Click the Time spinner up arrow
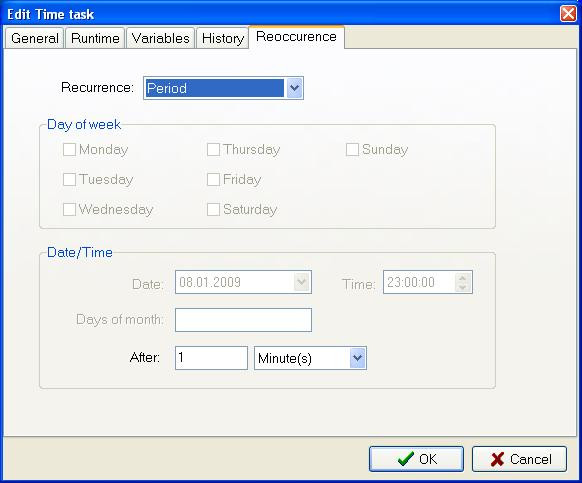The image size is (582, 483). click(x=462, y=278)
